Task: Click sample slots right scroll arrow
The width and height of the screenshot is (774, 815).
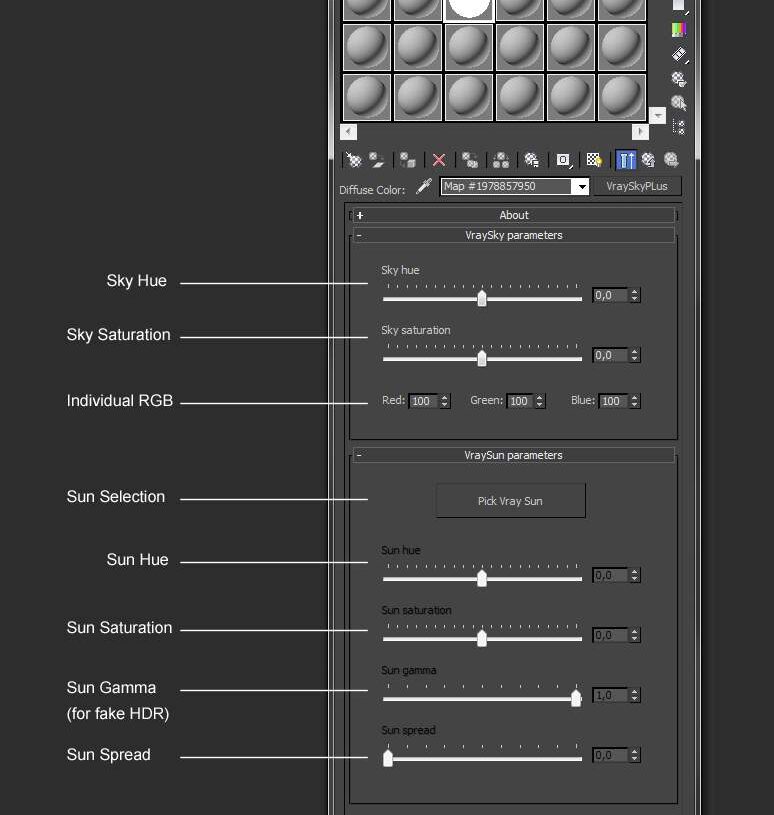Action: (x=640, y=132)
